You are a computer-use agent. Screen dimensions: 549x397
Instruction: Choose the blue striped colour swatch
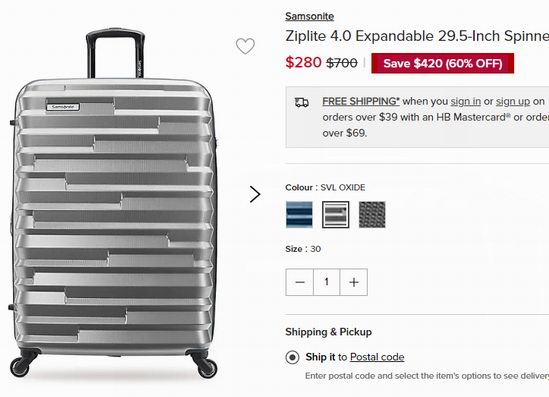[299, 215]
